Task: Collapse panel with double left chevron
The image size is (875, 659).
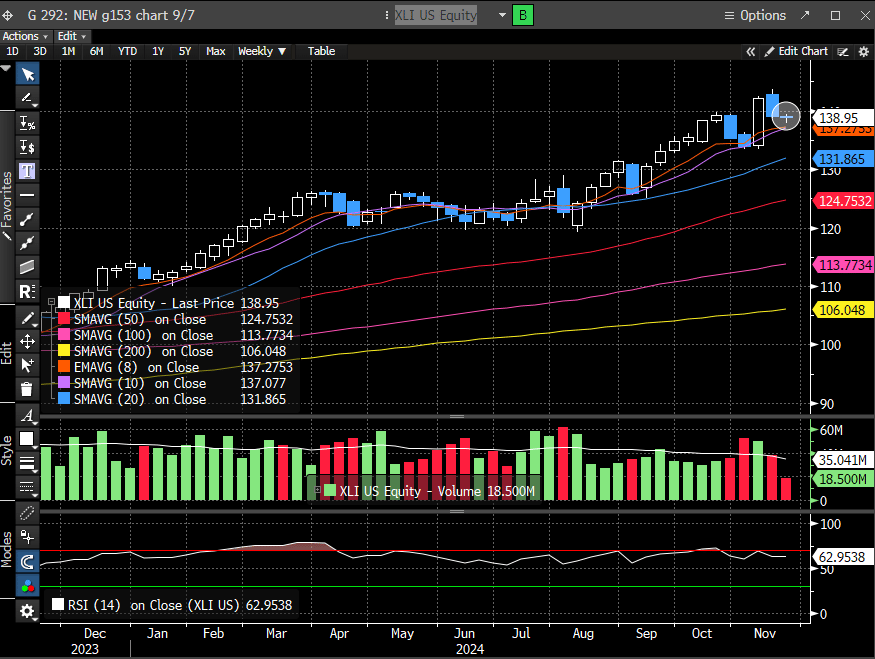Action: point(751,51)
